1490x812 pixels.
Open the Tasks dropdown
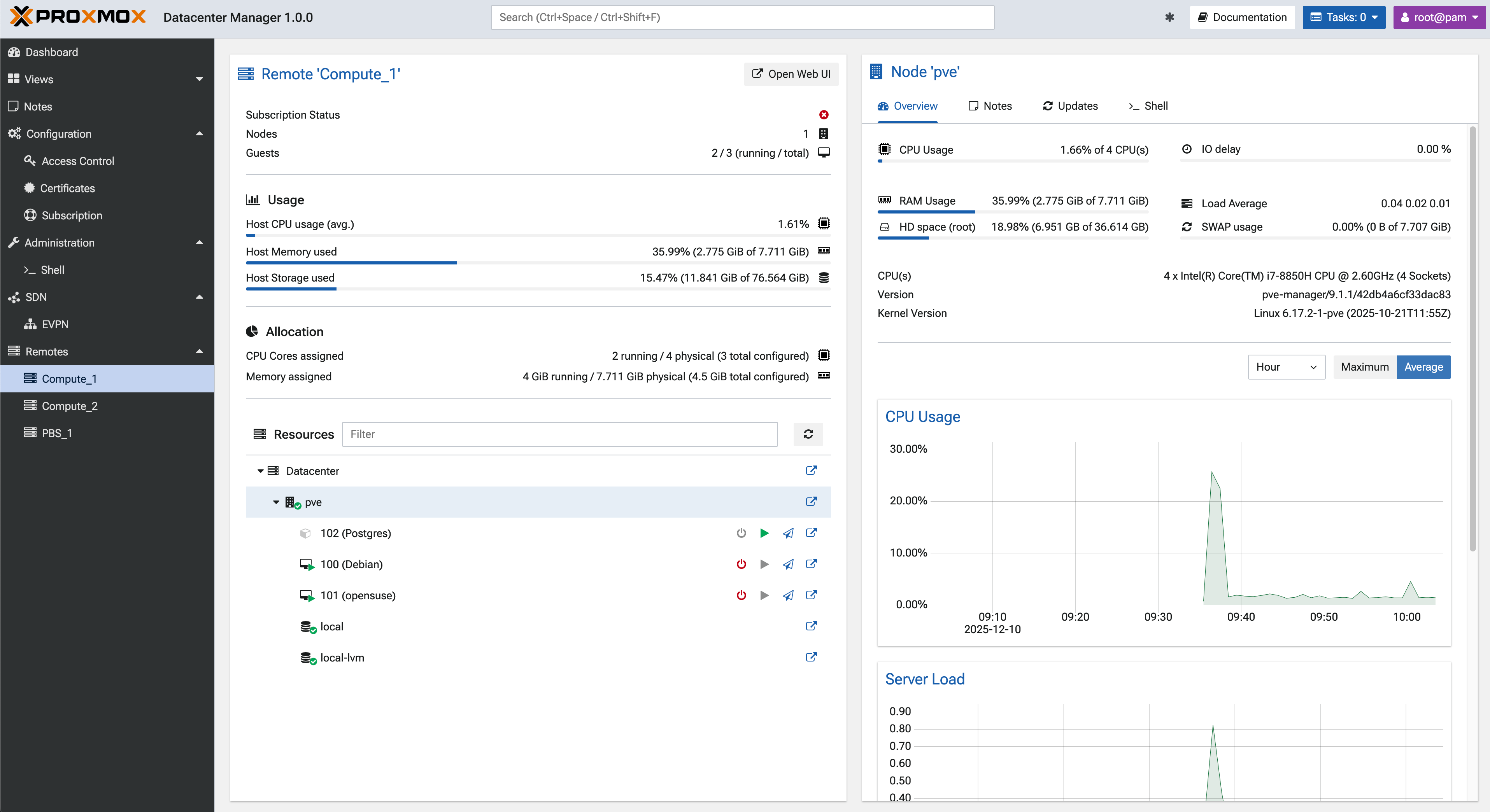tap(1343, 17)
